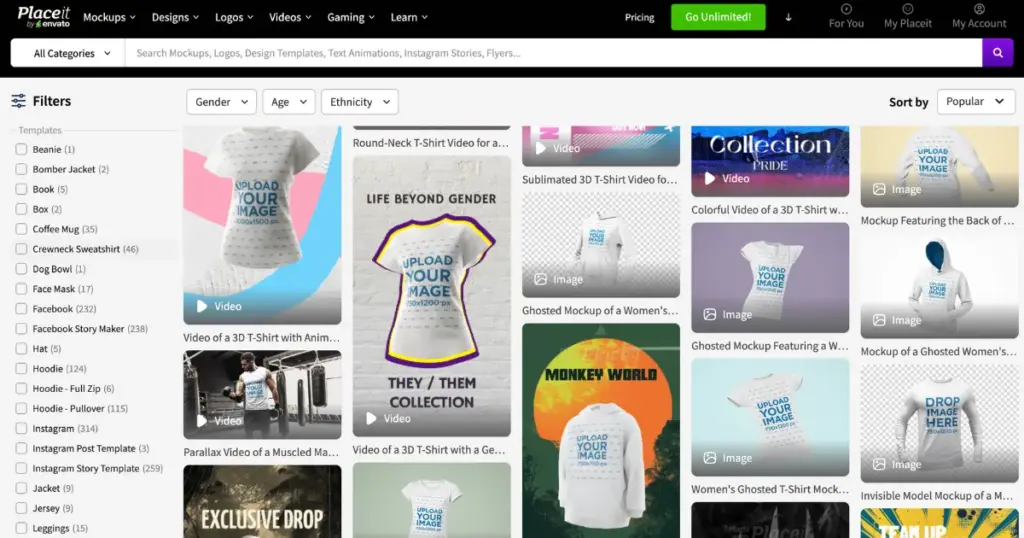Expand the Logos menu
This screenshot has height=538, width=1024.
tap(234, 18)
